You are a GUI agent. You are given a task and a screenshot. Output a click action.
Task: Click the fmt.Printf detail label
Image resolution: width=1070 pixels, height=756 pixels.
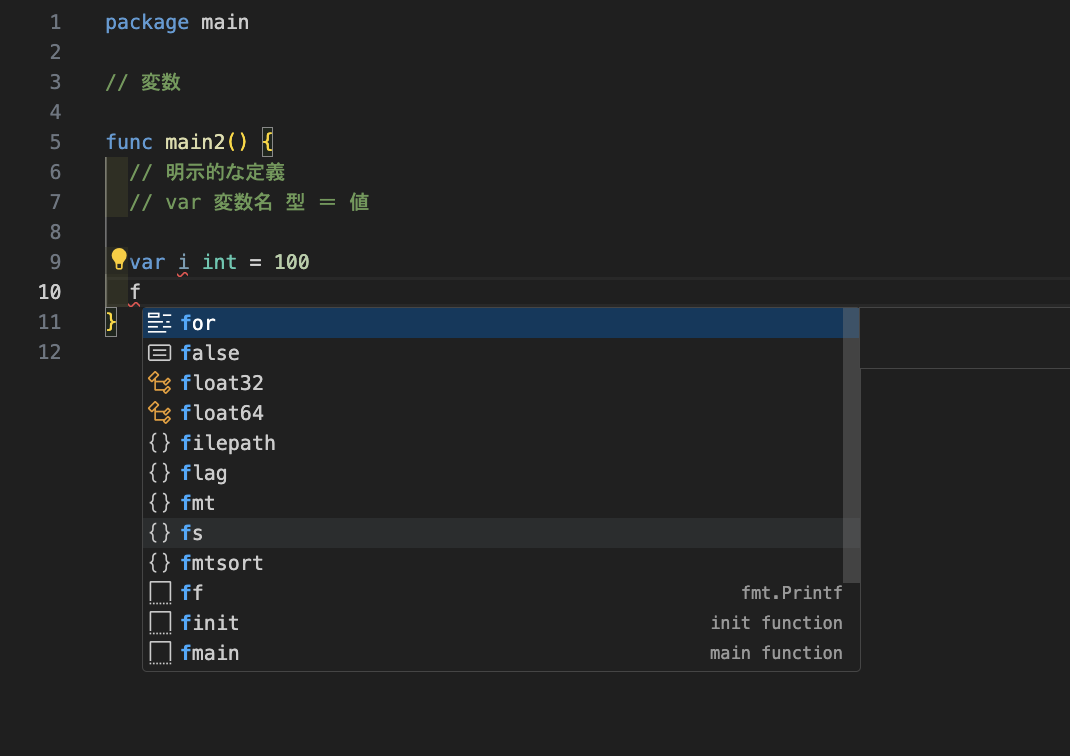tap(792, 593)
